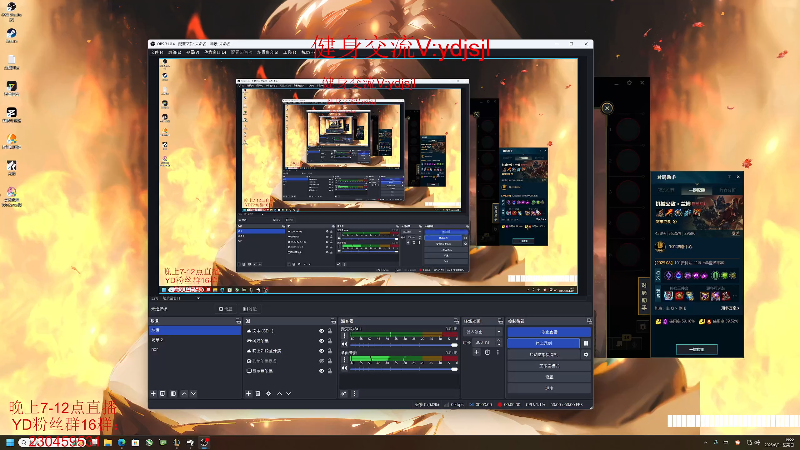
Task: Remove the scene transition with trash icon
Action: point(487,353)
